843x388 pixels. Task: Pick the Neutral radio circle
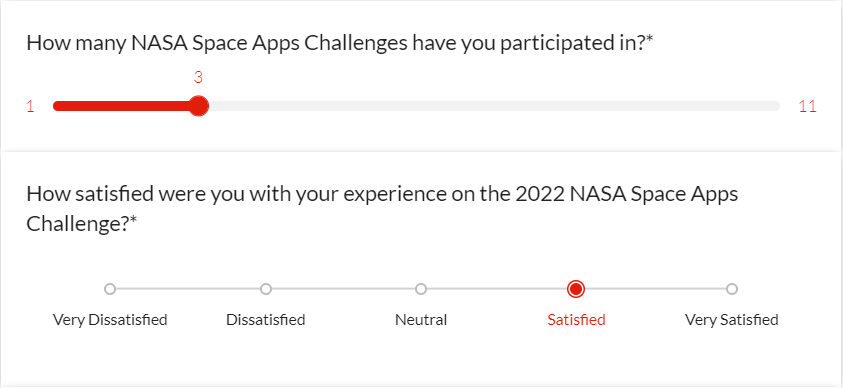[421, 289]
